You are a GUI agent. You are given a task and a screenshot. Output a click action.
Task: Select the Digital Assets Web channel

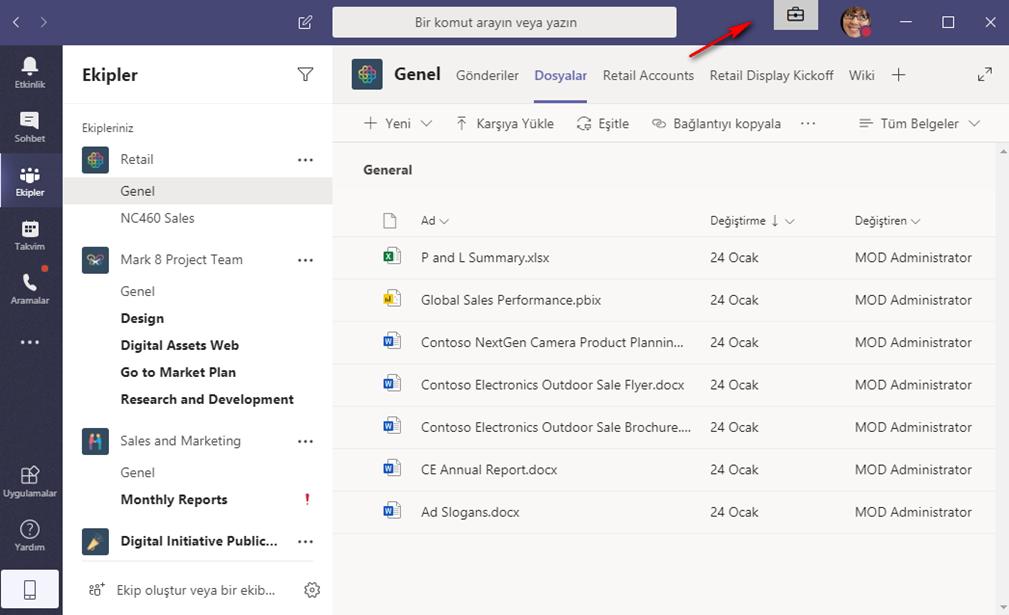point(180,345)
